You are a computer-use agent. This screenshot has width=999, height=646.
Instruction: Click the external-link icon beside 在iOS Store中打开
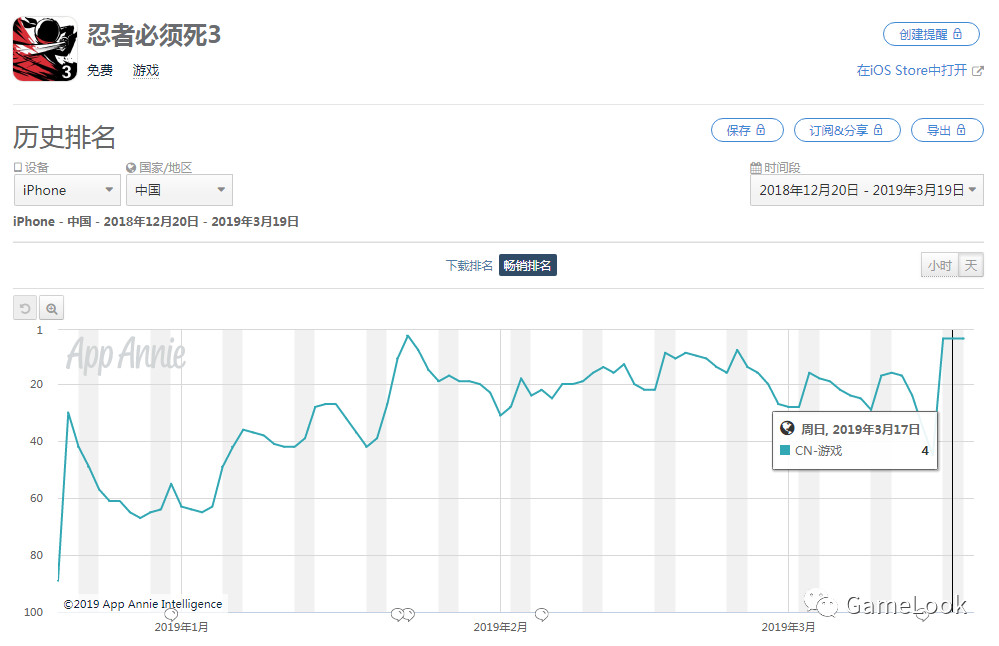977,70
